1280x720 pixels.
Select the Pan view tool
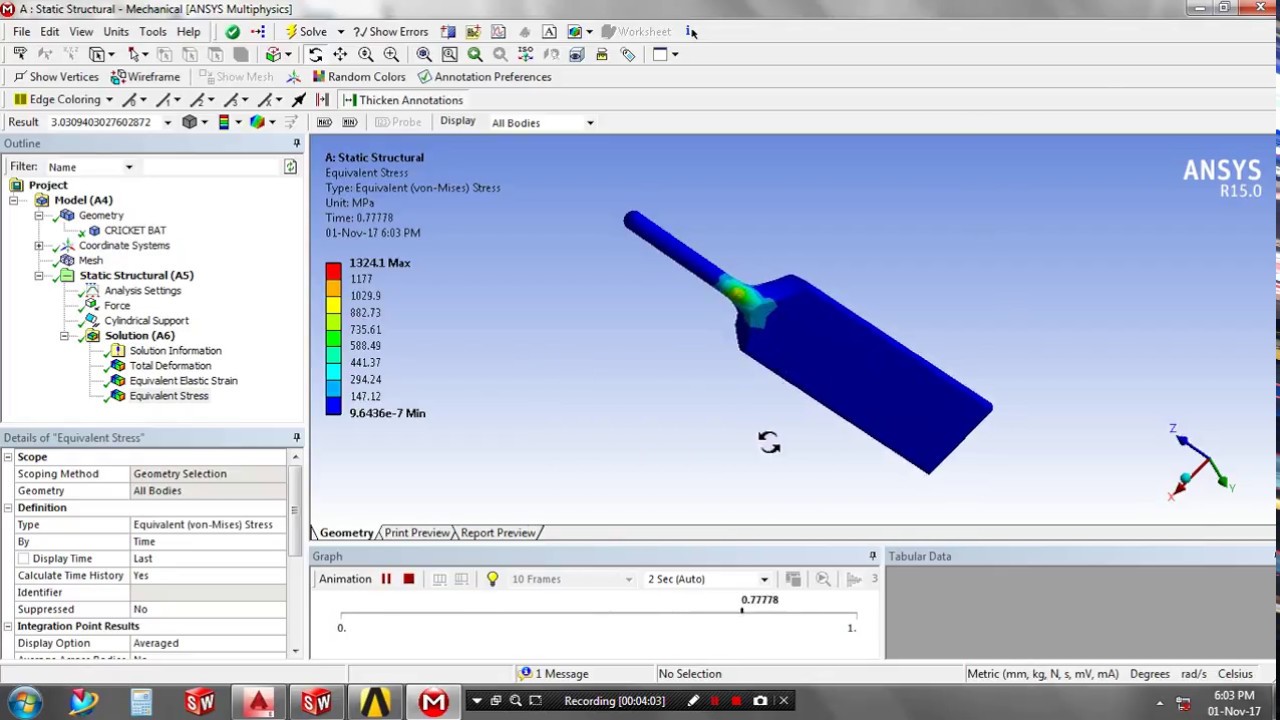341,55
